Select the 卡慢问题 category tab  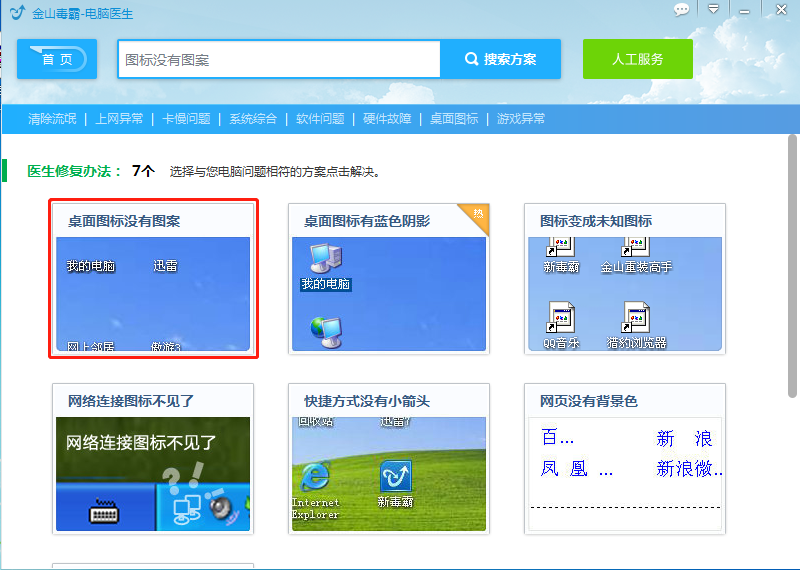point(186,119)
